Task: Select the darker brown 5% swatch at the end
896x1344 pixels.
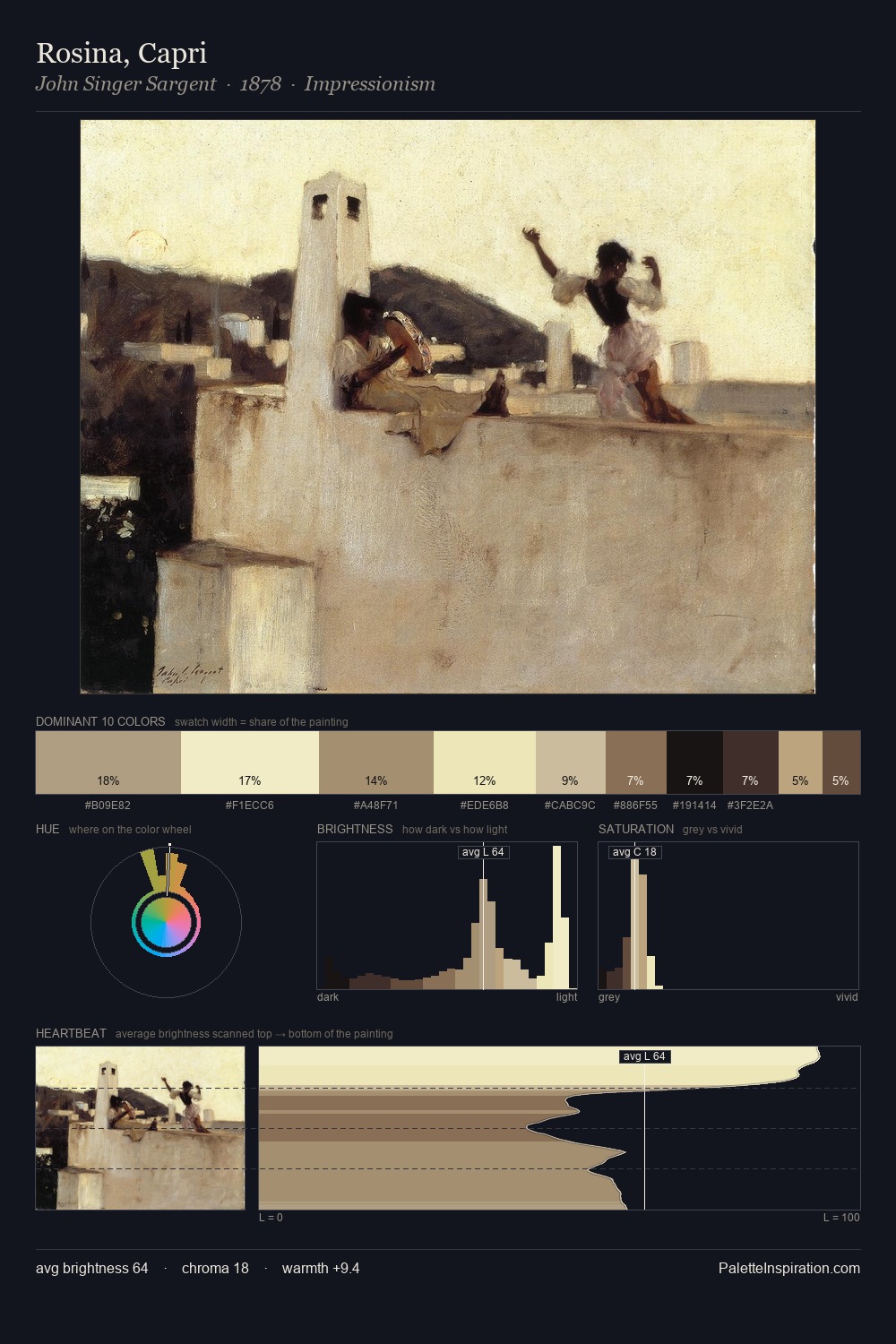Action: point(841,762)
